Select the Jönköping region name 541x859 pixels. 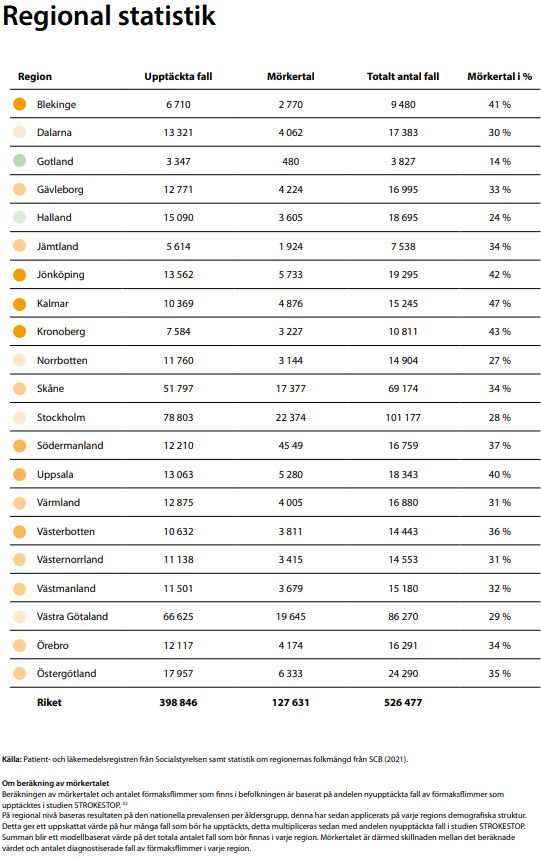(60, 274)
